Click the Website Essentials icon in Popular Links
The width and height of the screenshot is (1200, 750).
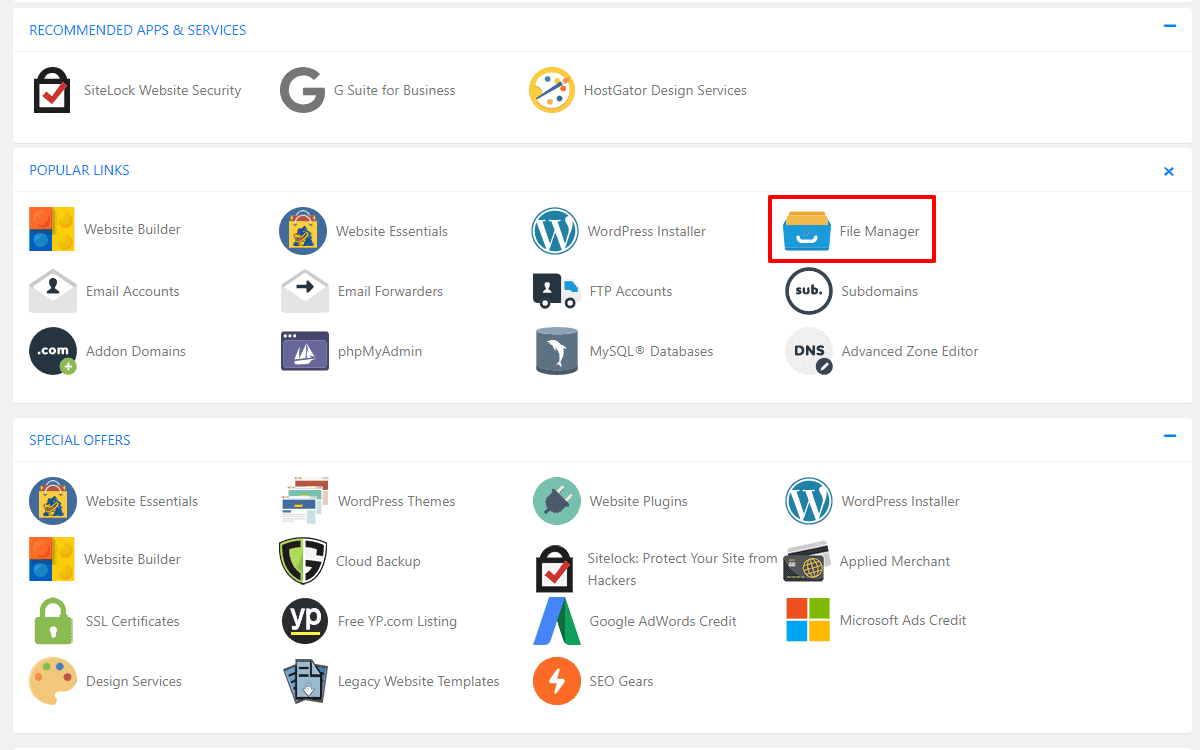point(303,231)
